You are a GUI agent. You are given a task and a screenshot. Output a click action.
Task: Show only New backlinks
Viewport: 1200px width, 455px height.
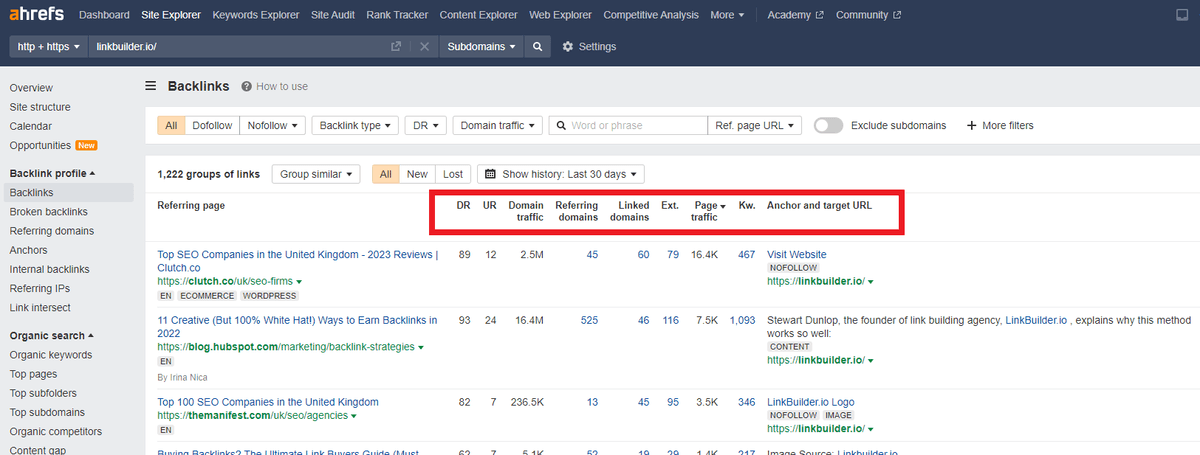417,174
